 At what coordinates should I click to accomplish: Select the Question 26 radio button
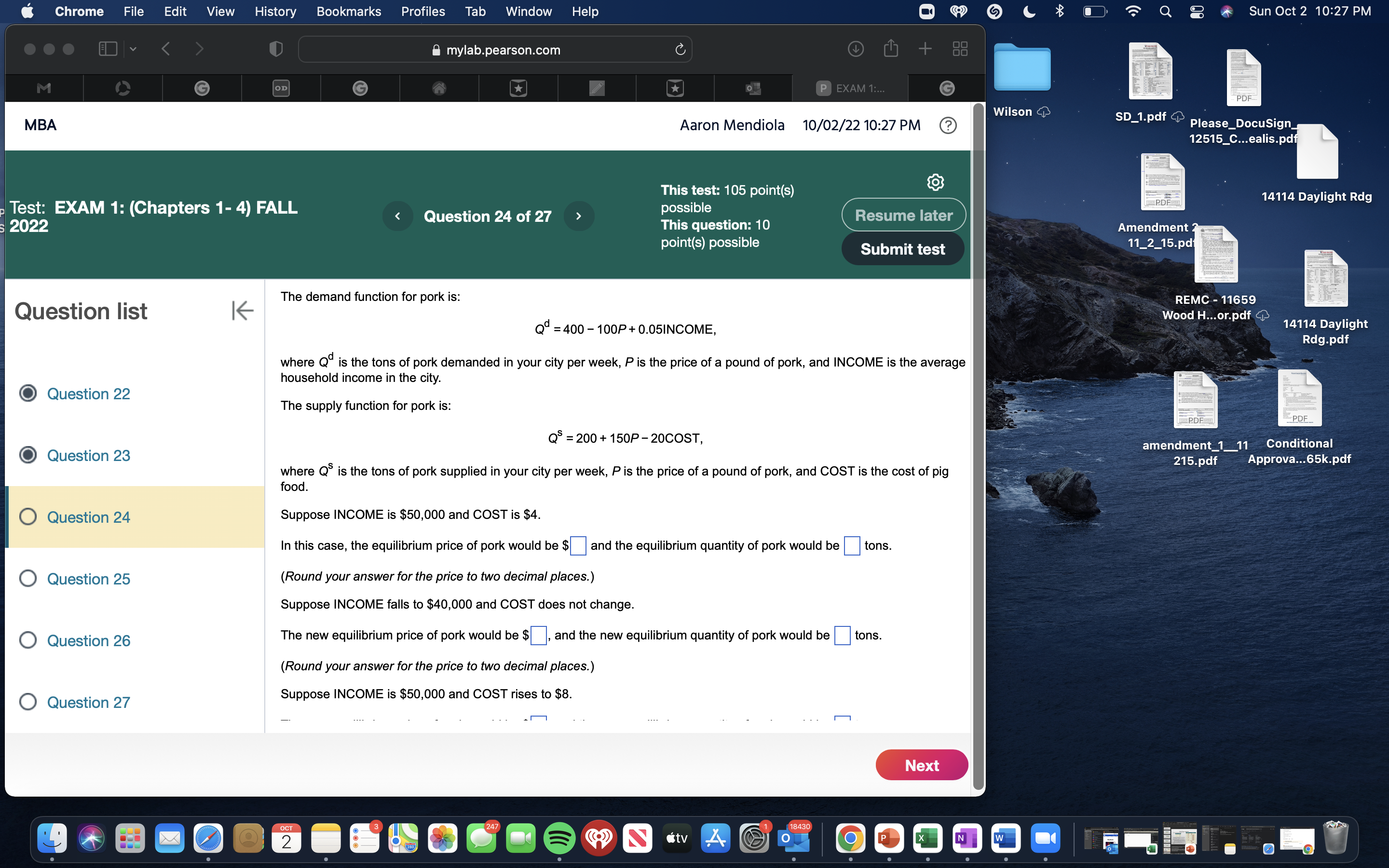click(x=27, y=639)
